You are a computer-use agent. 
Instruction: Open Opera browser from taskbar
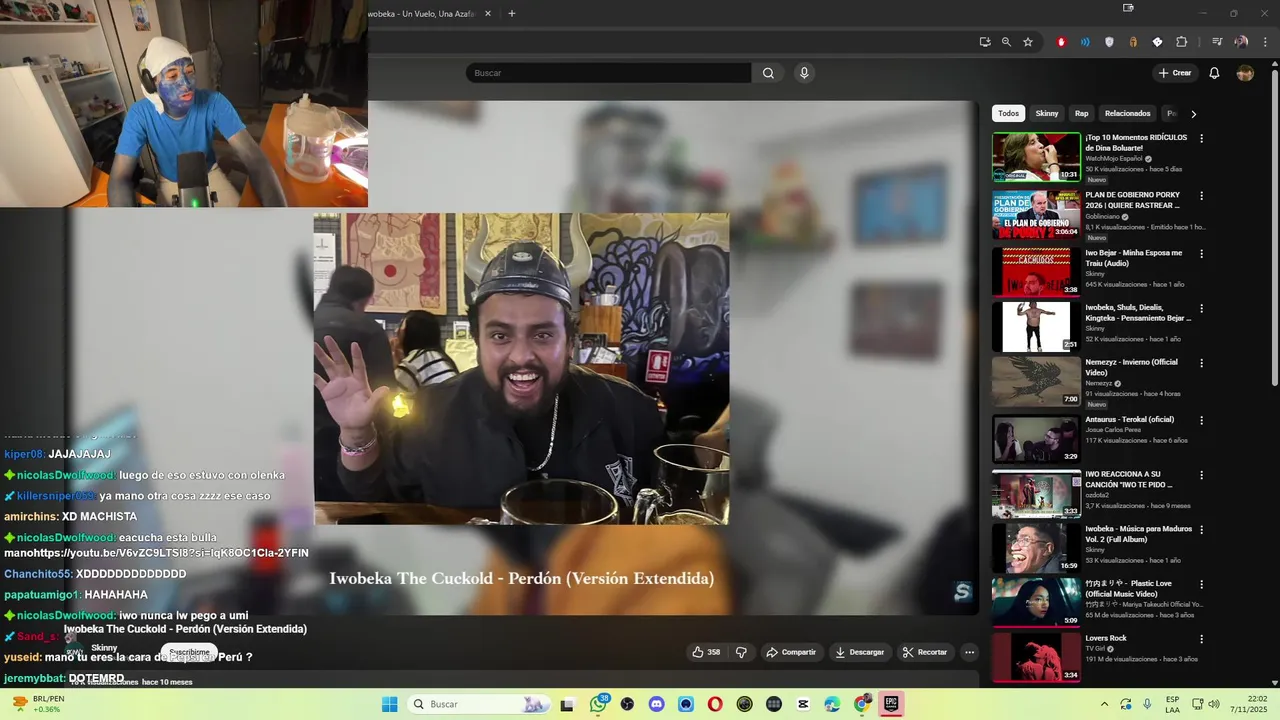(x=715, y=704)
